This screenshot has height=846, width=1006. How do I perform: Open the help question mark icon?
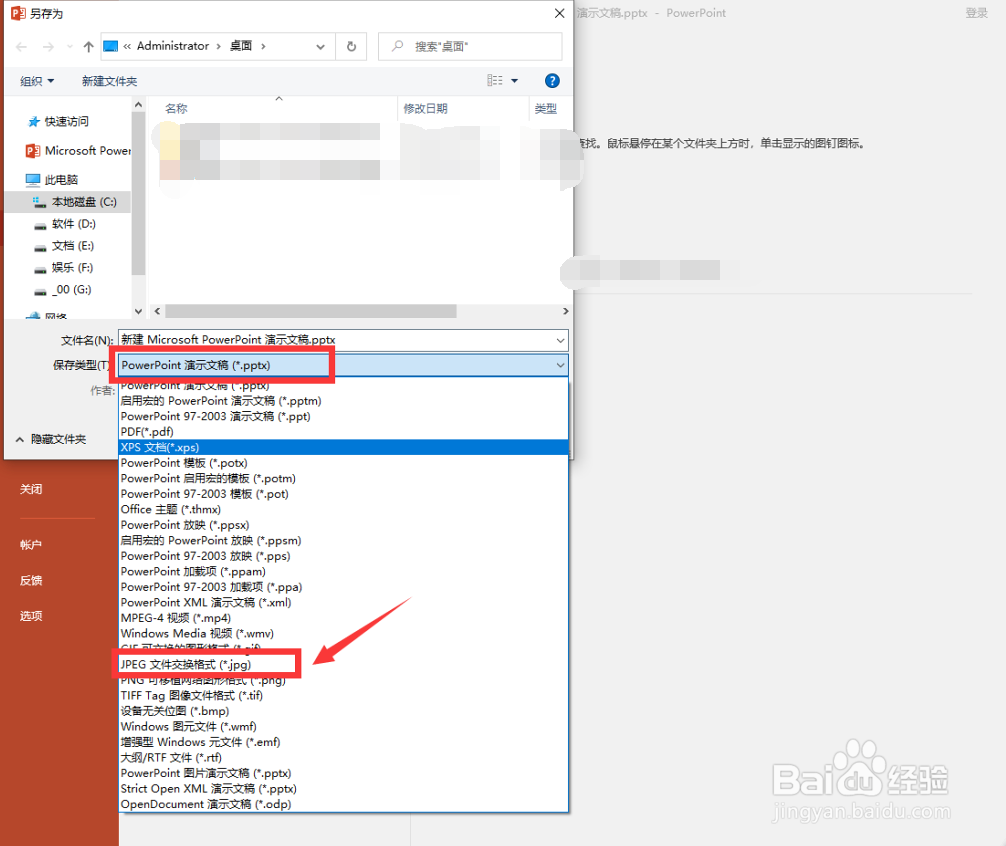tap(552, 80)
